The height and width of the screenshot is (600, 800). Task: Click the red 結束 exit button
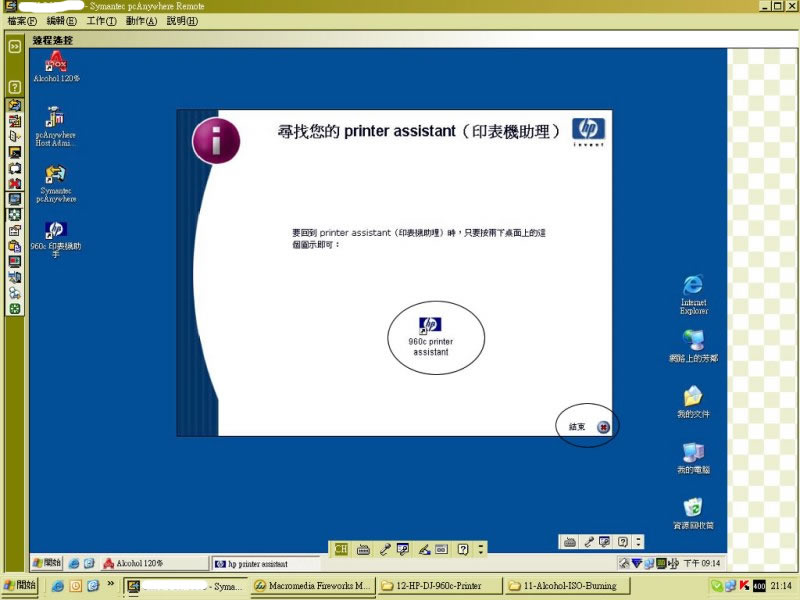click(x=604, y=427)
